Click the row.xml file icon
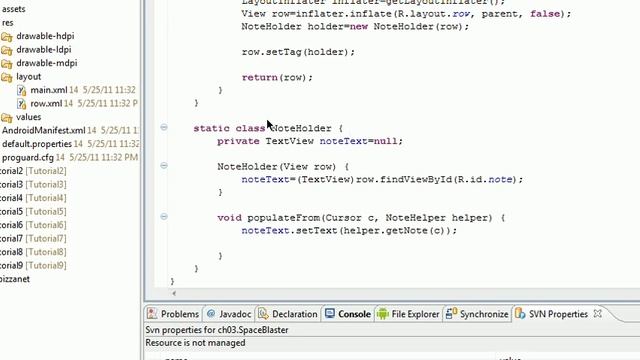Viewport: 640px width, 360px height. 22,104
